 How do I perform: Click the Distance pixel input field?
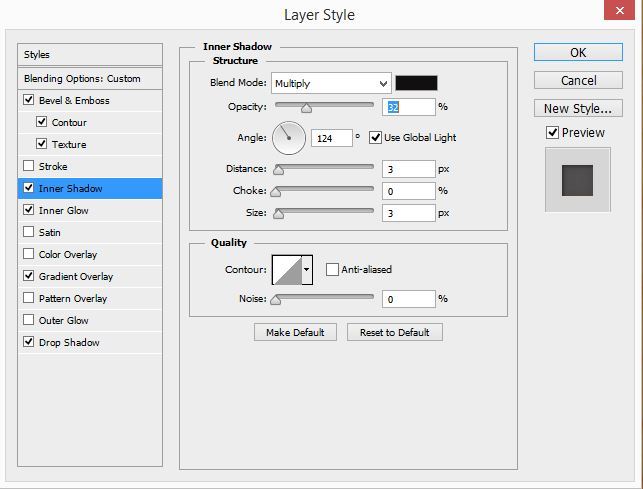408,169
